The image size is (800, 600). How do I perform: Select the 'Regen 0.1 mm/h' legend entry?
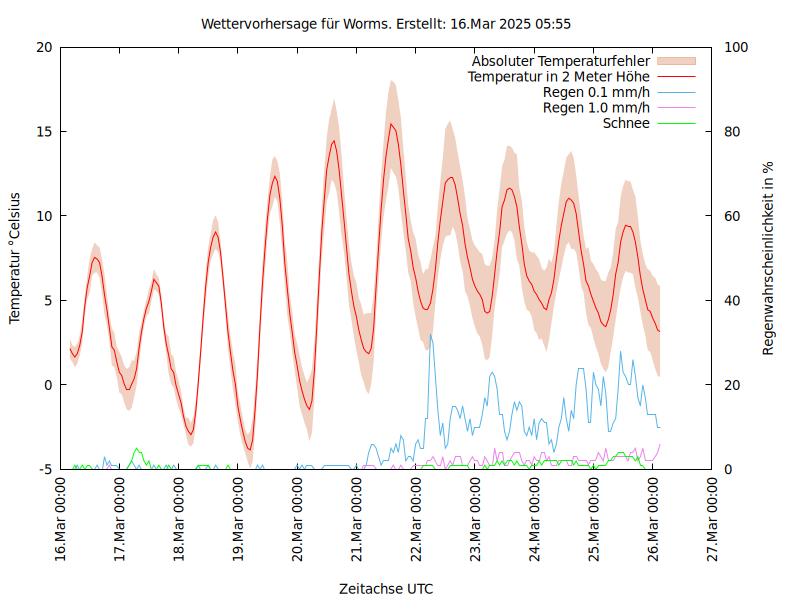point(596,92)
